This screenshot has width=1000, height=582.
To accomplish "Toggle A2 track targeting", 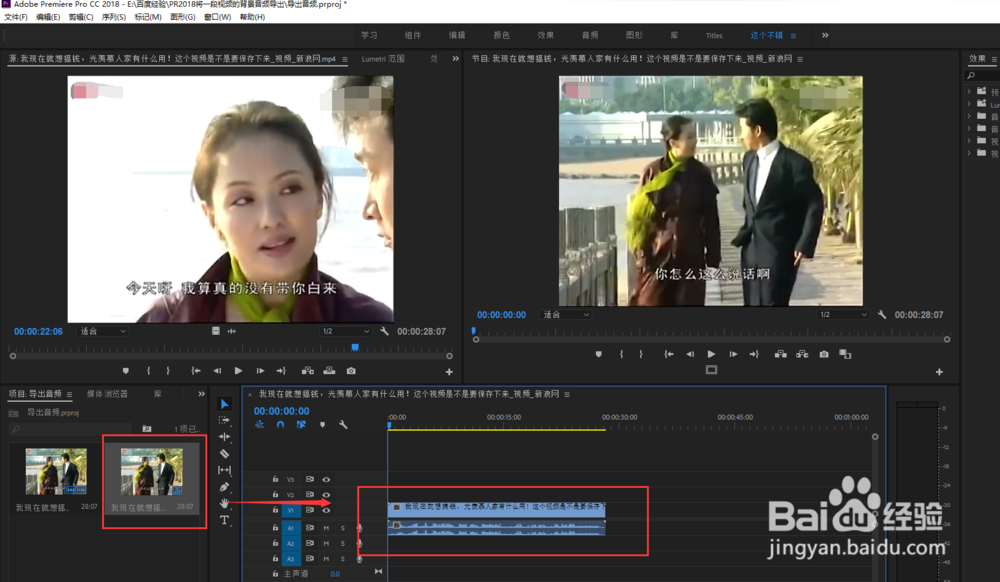I will point(291,543).
